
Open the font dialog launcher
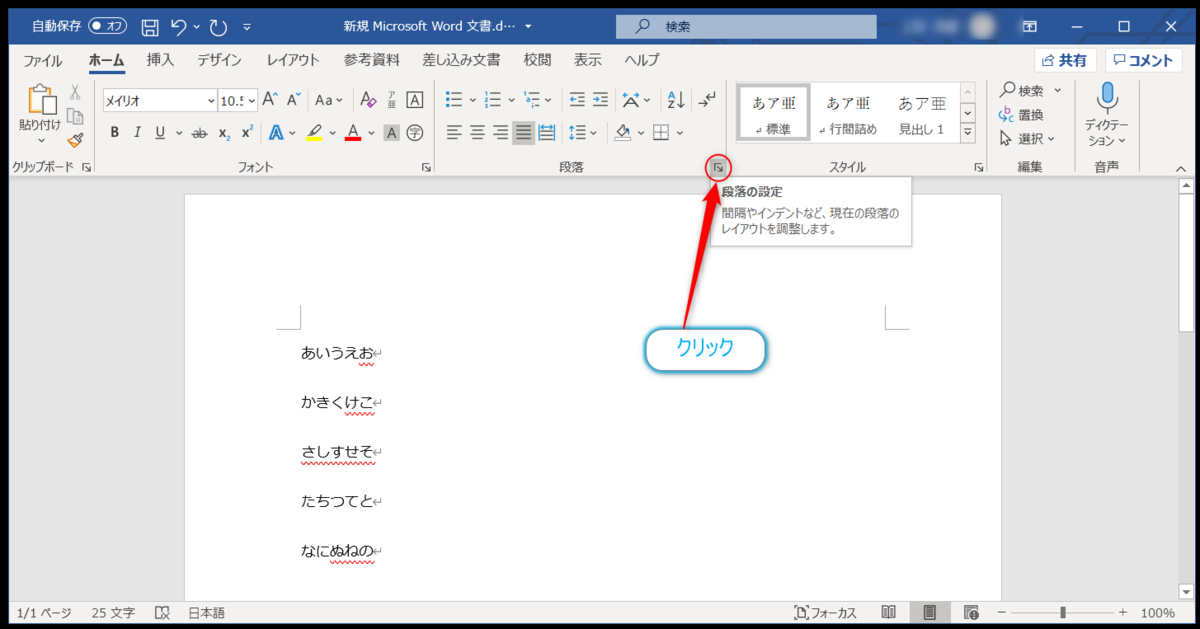coord(426,168)
